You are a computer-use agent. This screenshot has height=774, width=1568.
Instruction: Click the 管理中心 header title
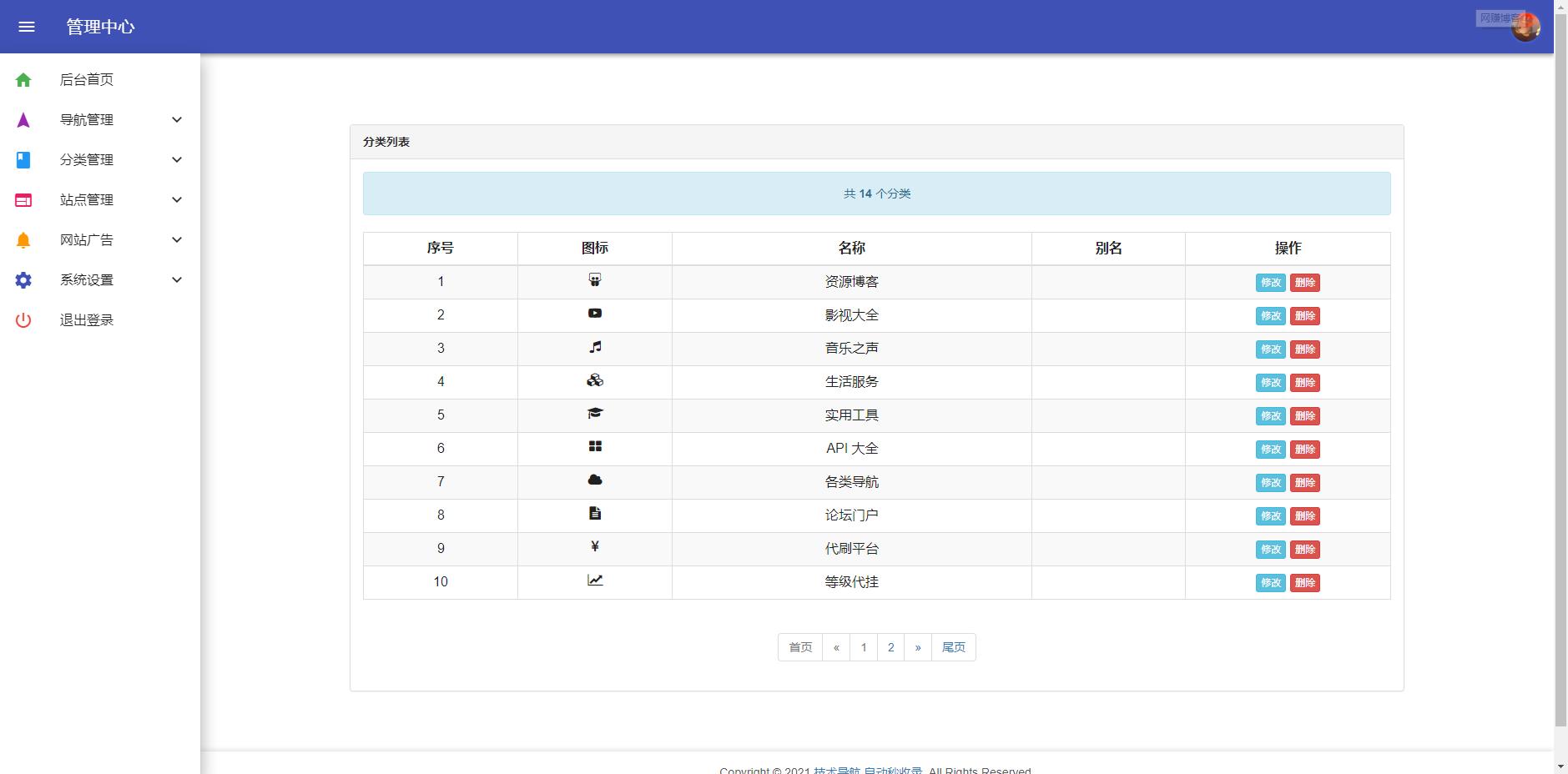coord(100,27)
